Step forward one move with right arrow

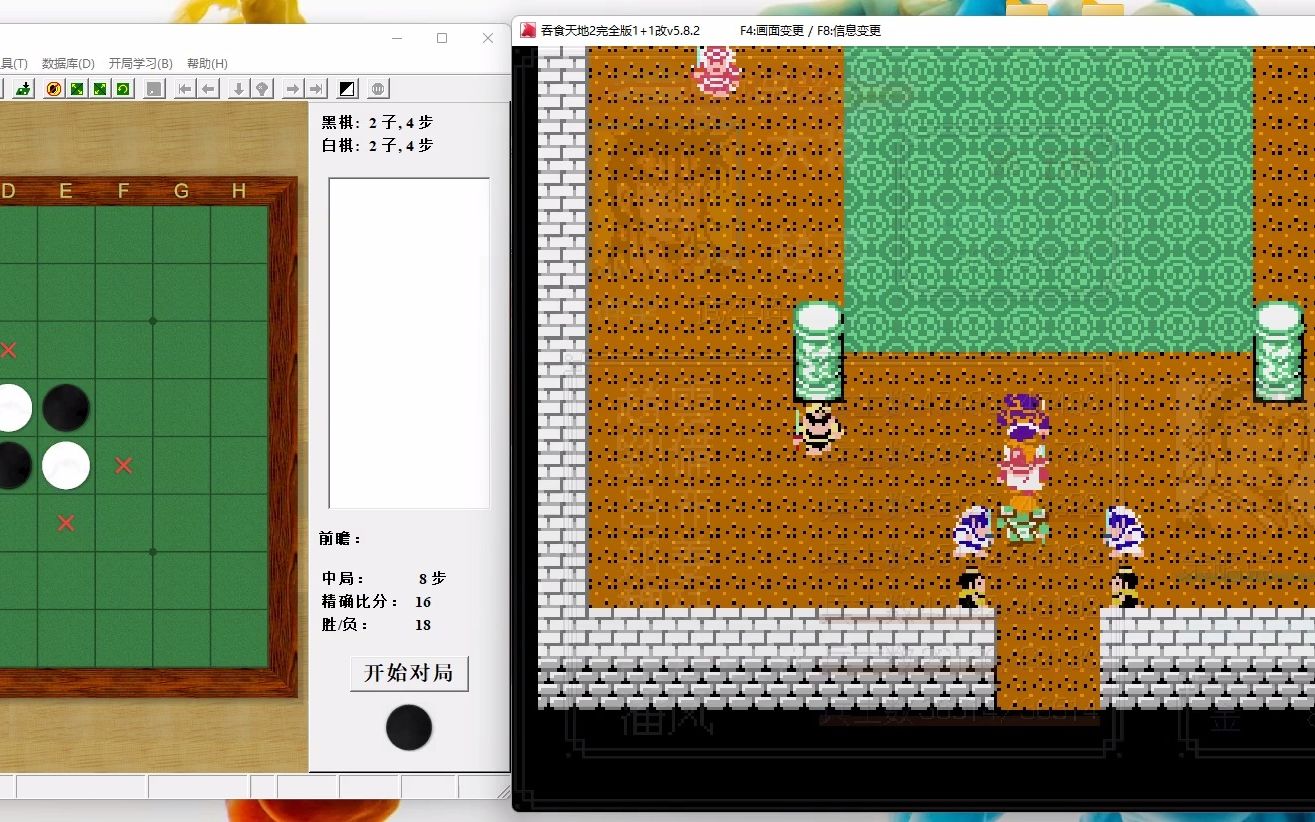(x=292, y=89)
